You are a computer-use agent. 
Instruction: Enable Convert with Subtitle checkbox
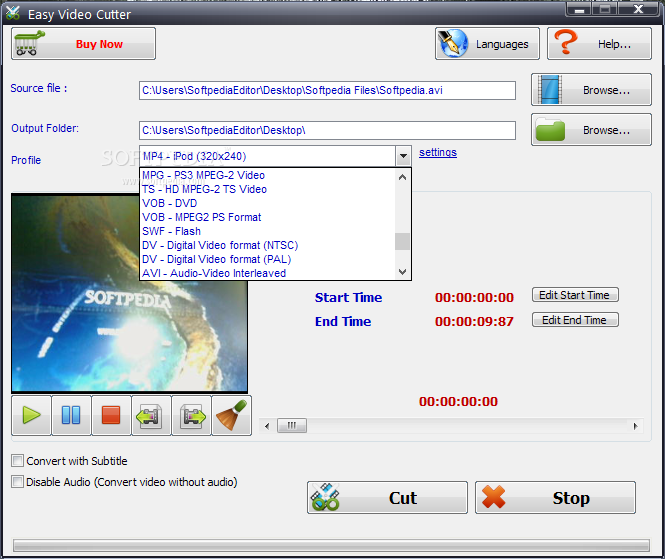pos(17,461)
